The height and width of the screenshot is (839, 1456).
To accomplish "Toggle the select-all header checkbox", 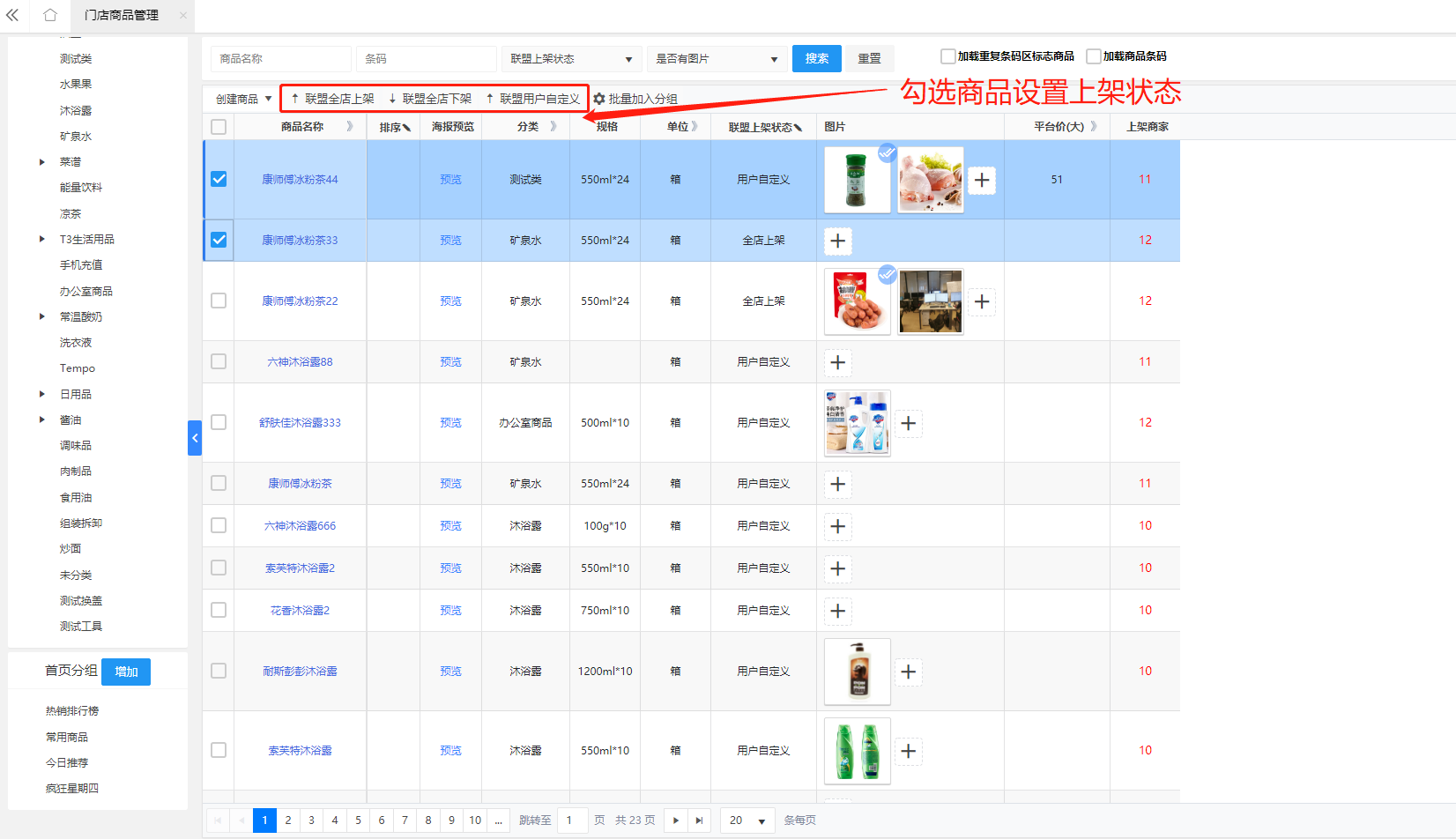I will 219,127.
